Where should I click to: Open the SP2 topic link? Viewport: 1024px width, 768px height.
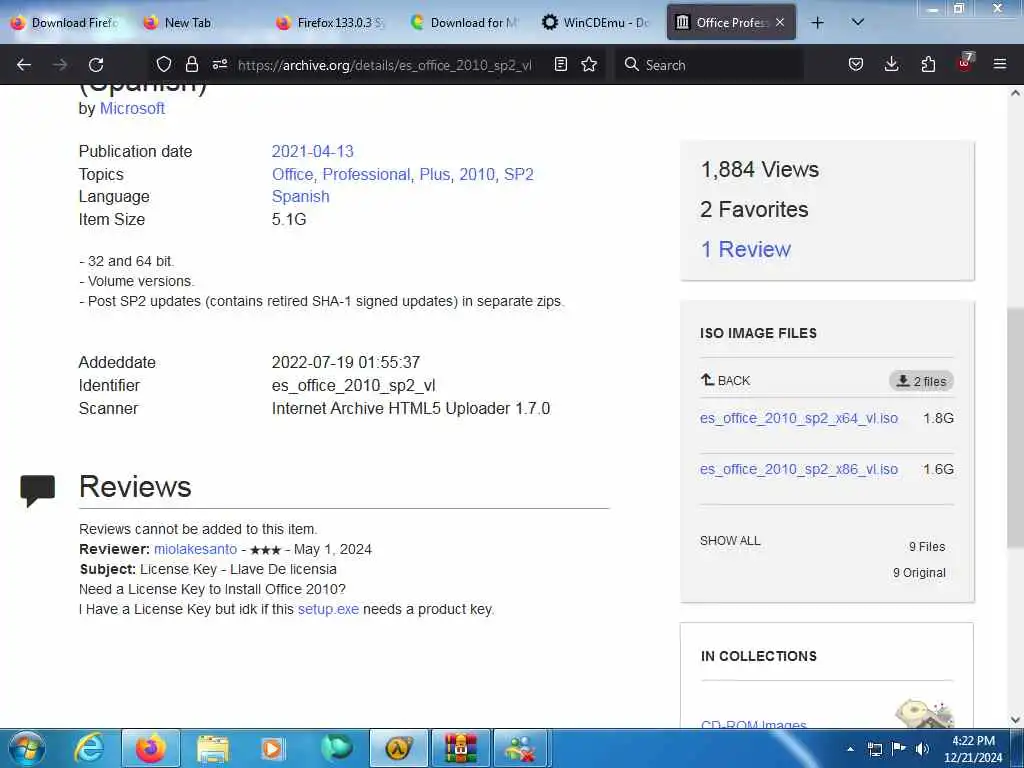pos(519,174)
